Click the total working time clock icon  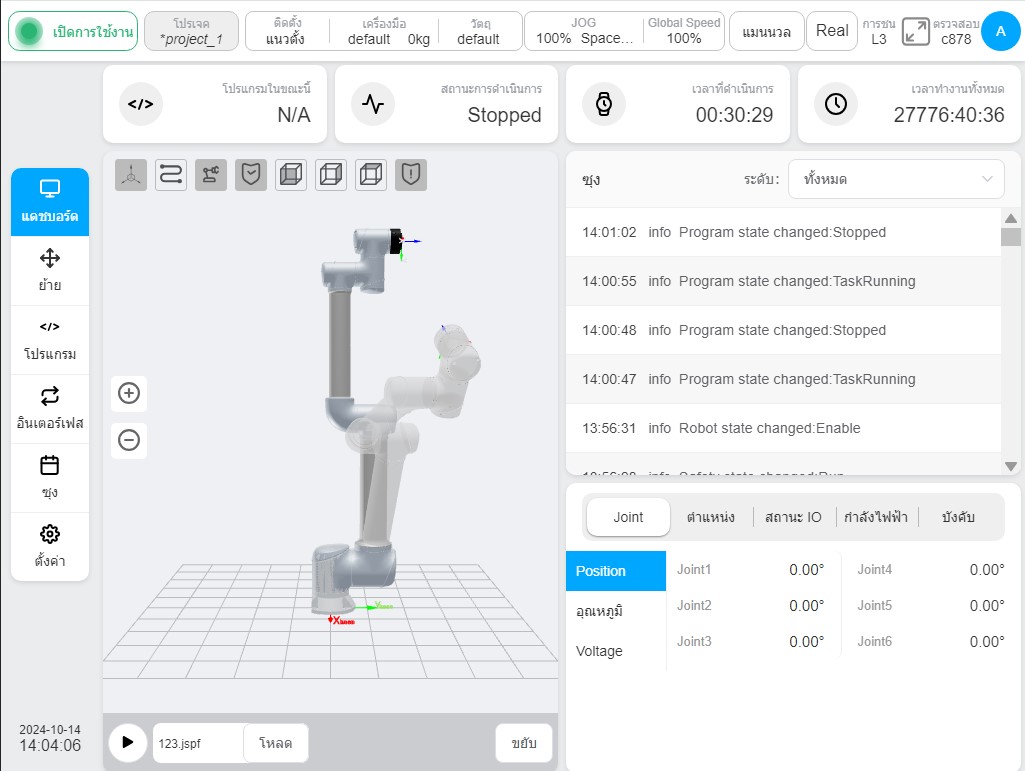835,104
